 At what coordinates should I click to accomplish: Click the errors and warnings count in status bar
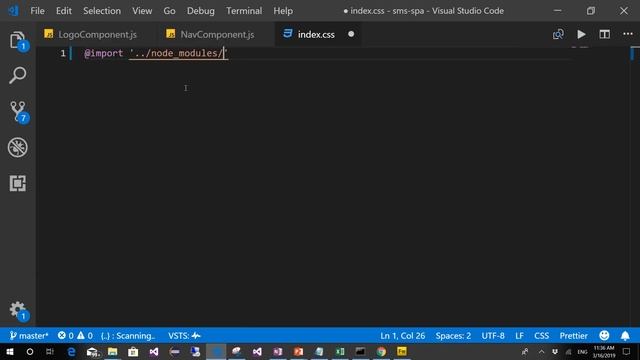75,336
